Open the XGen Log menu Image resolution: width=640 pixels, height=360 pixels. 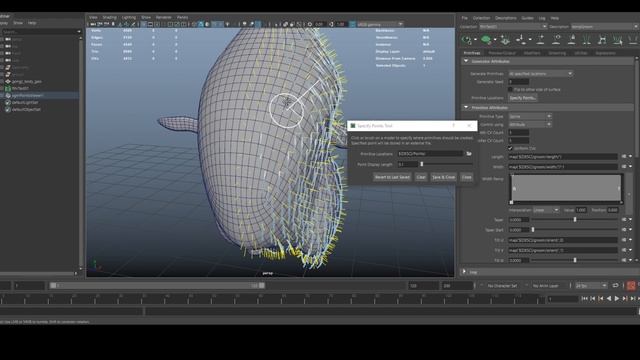[x=542, y=18]
